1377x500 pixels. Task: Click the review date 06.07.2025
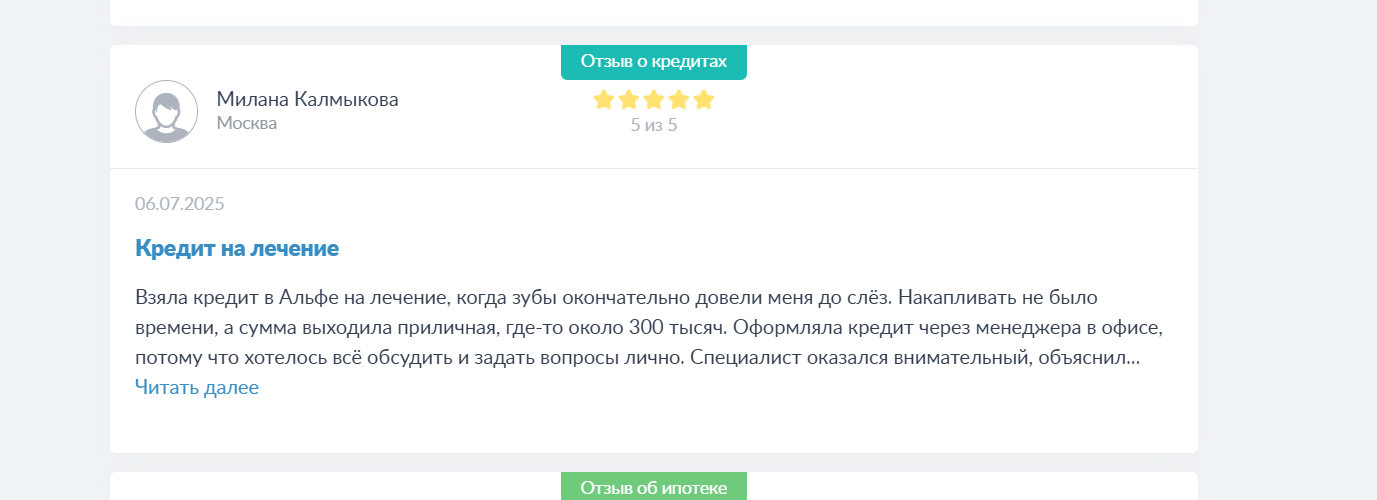[180, 204]
